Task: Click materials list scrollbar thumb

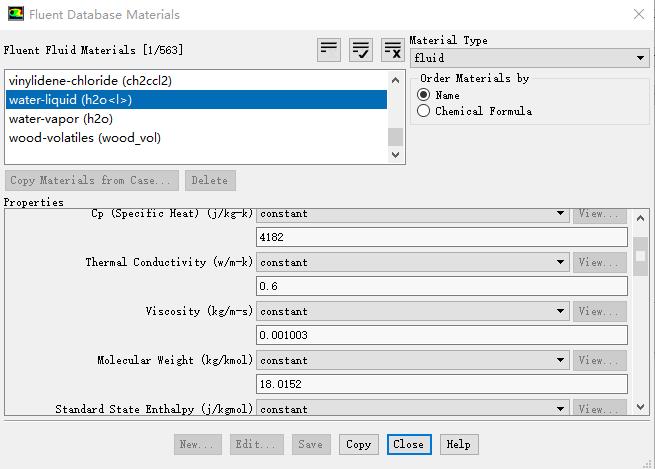Action: click(396, 137)
